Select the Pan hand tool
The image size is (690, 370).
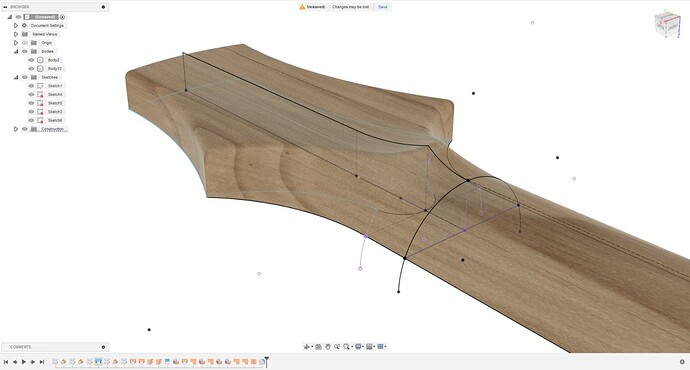pos(328,347)
